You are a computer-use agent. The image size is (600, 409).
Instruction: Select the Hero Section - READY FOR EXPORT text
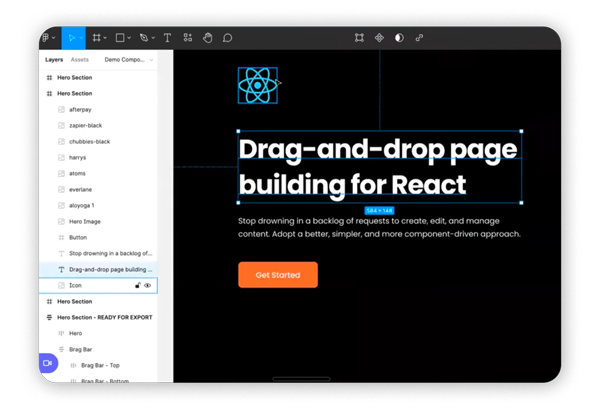[x=105, y=317]
